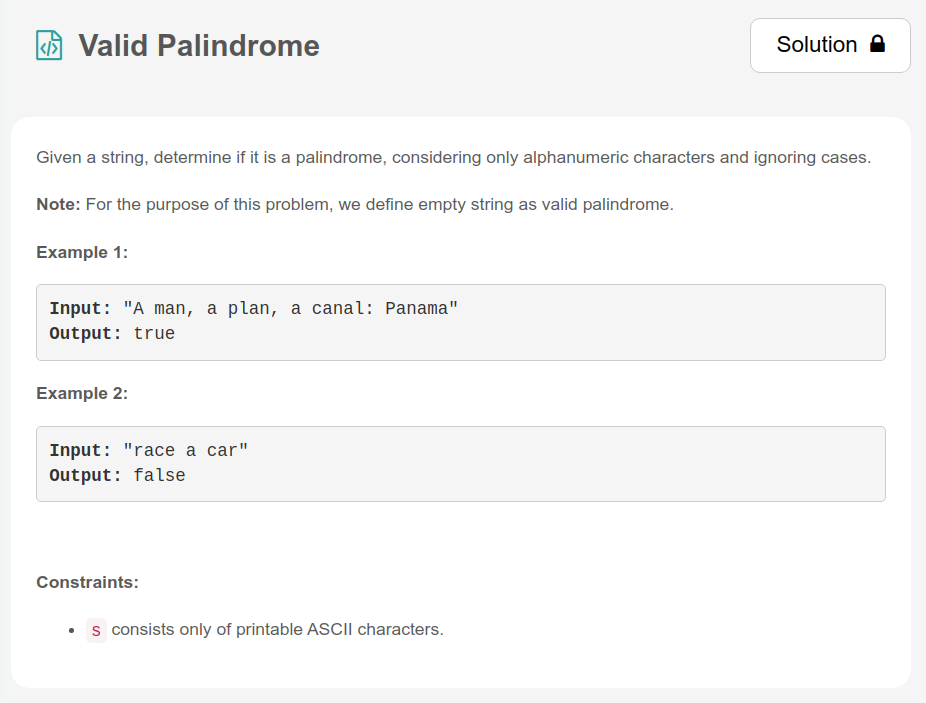Viewport: 926px width, 703px height.
Task: Click the bold Note label
Action: pos(58,205)
